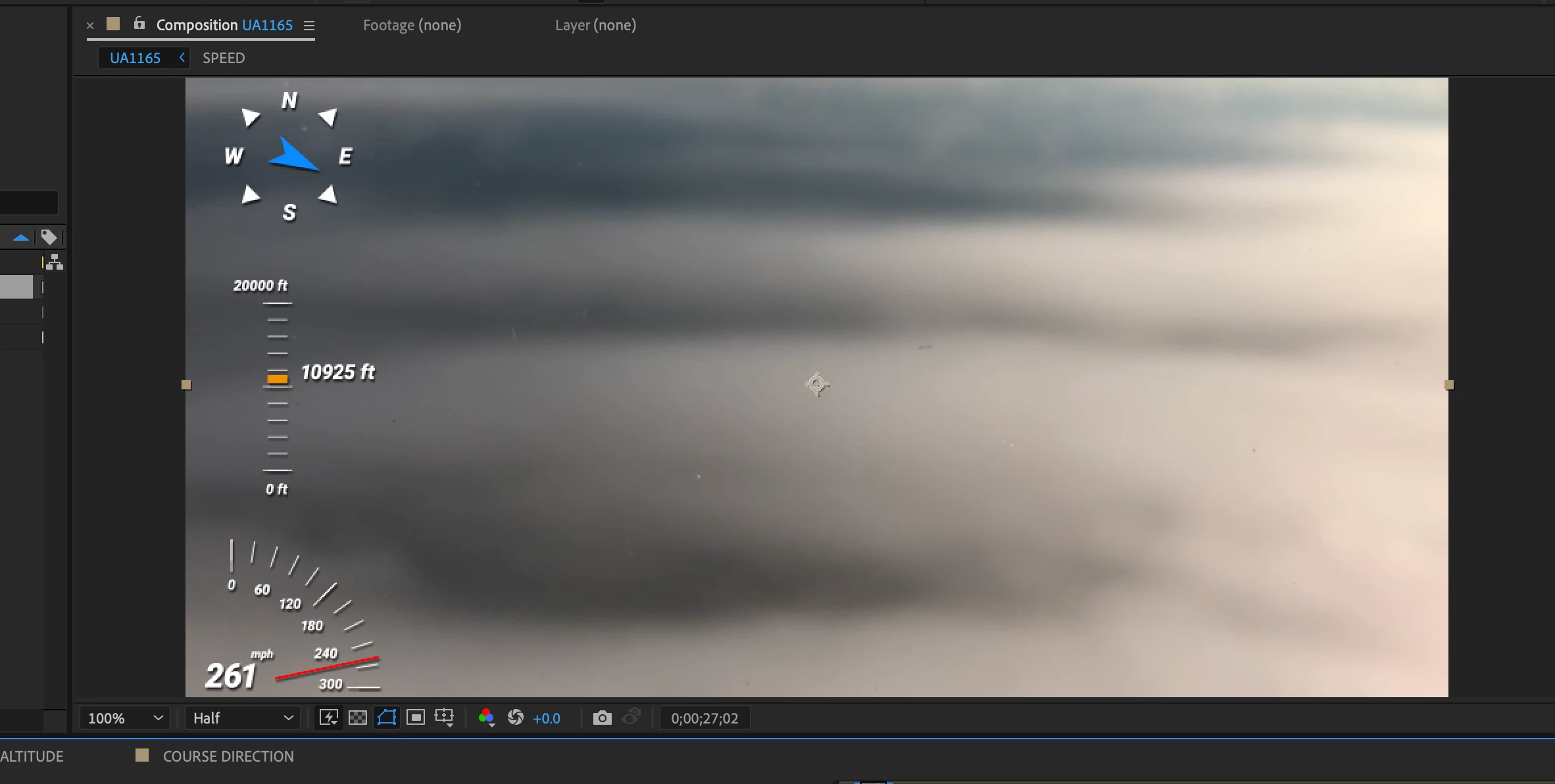The image size is (1555, 784).
Task: Toggle the transparency grid checkerboard
Action: pyautogui.click(x=357, y=718)
